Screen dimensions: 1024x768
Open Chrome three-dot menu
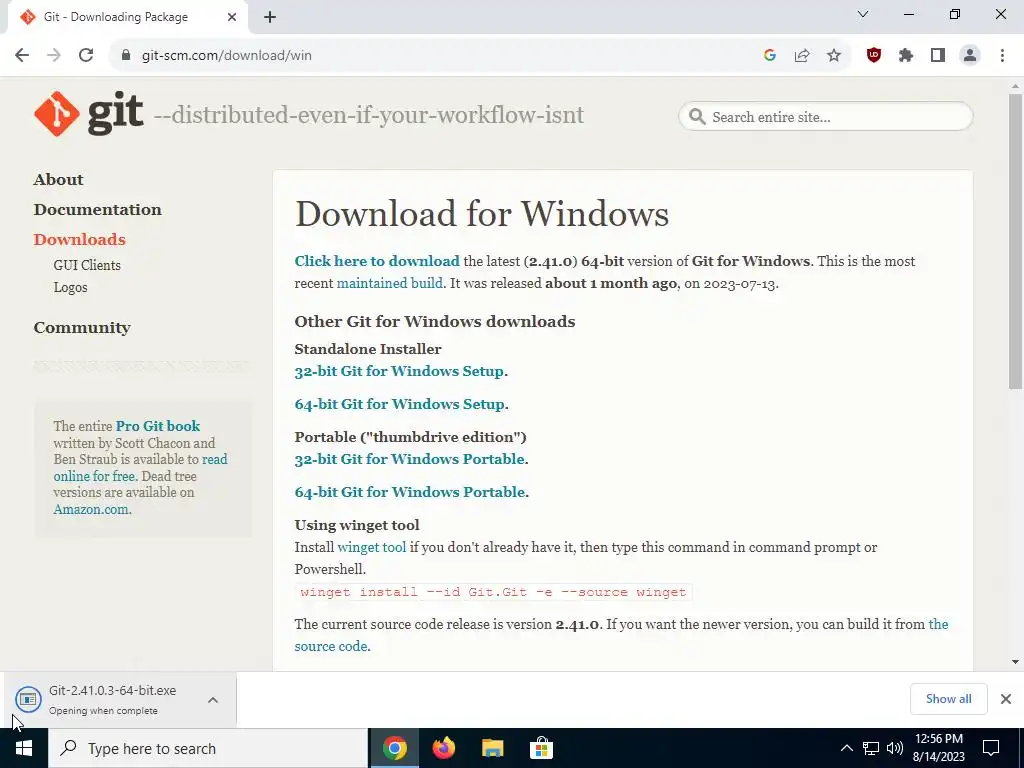click(1002, 56)
